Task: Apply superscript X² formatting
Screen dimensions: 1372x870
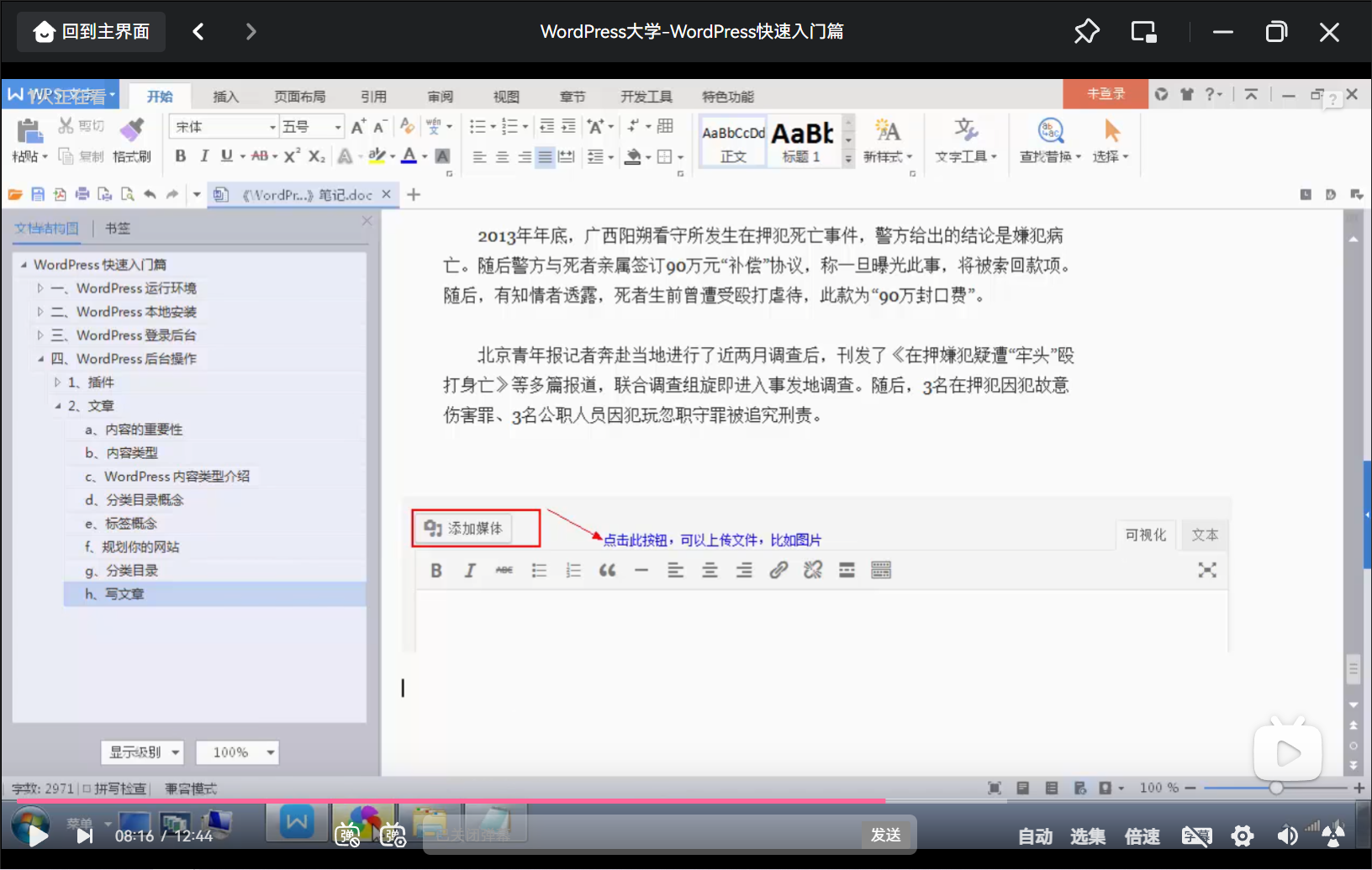Action: (x=292, y=156)
